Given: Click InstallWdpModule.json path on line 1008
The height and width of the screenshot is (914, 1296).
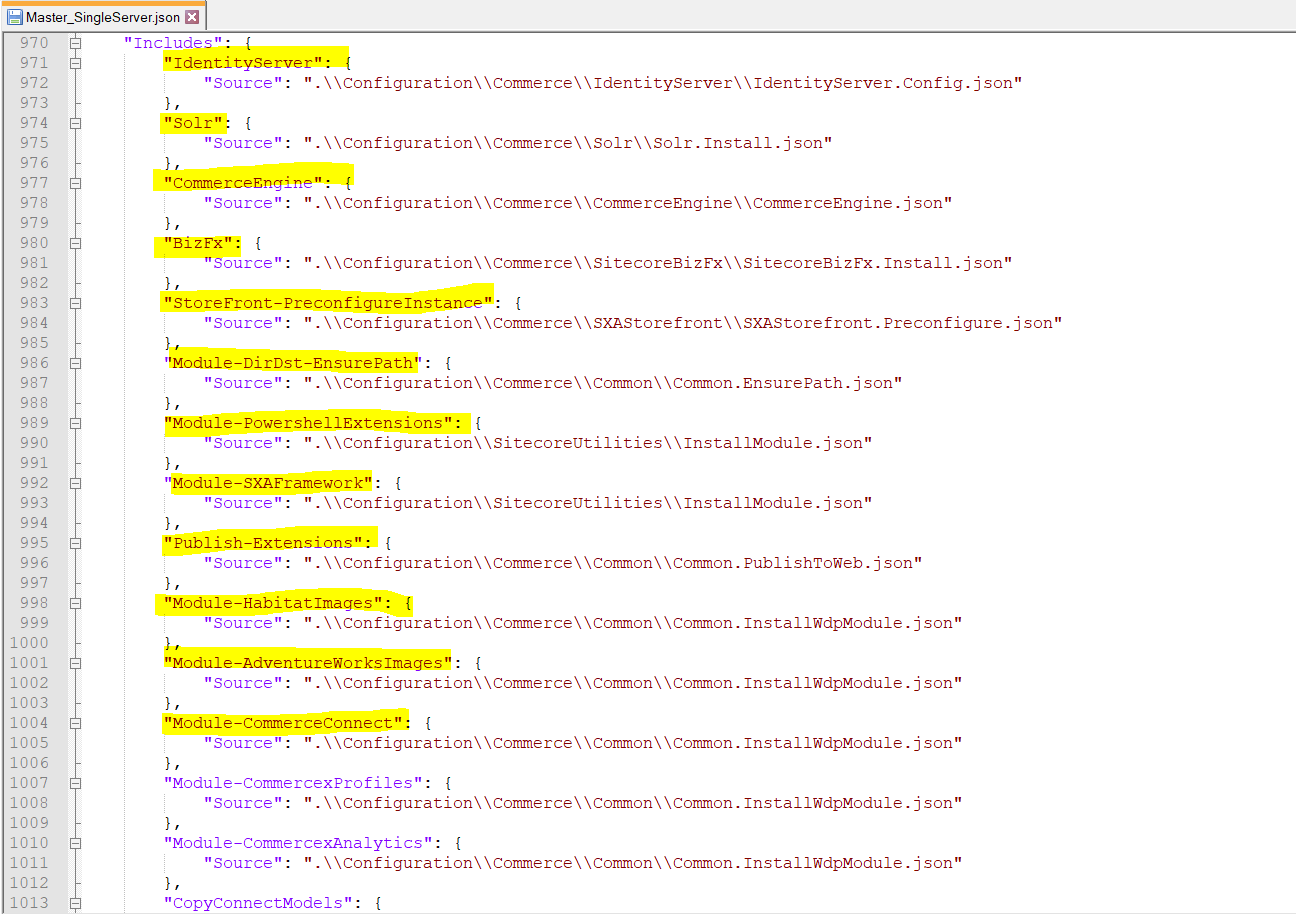Looking at the screenshot, I should (x=633, y=803).
